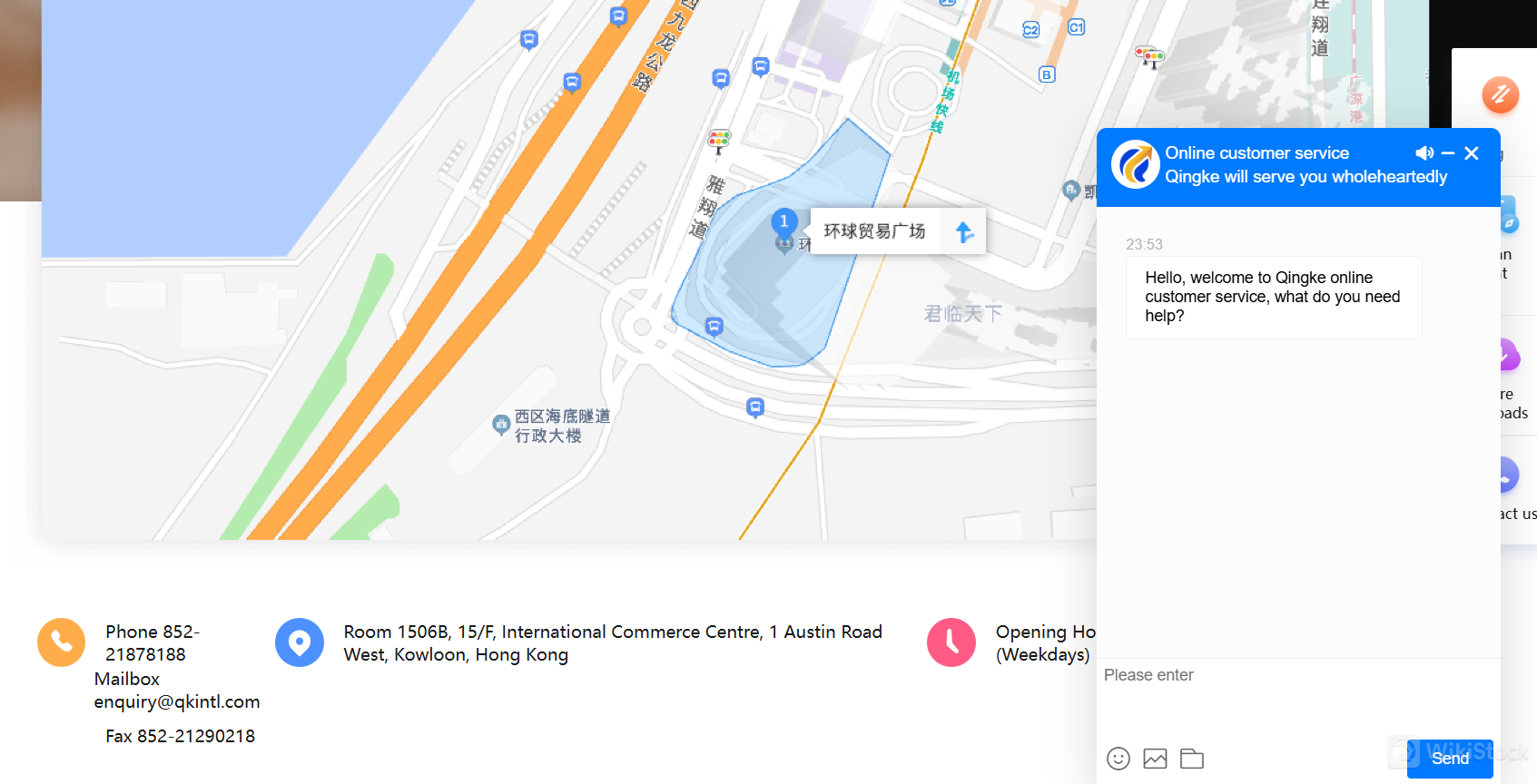Open the emoji picker in chat
Viewport: 1537px width, 784px height.
coord(1118,759)
